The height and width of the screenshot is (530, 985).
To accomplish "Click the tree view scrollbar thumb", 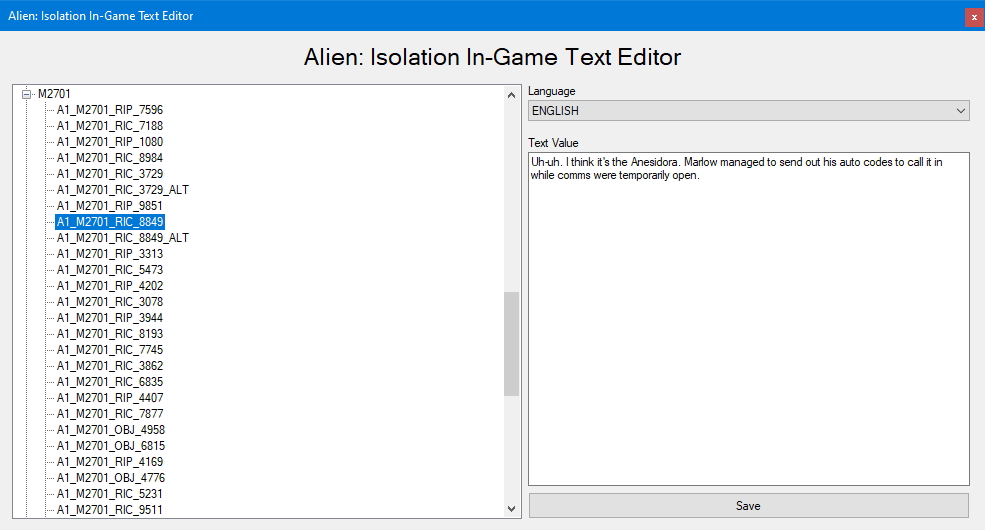I will (x=511, y=343).
